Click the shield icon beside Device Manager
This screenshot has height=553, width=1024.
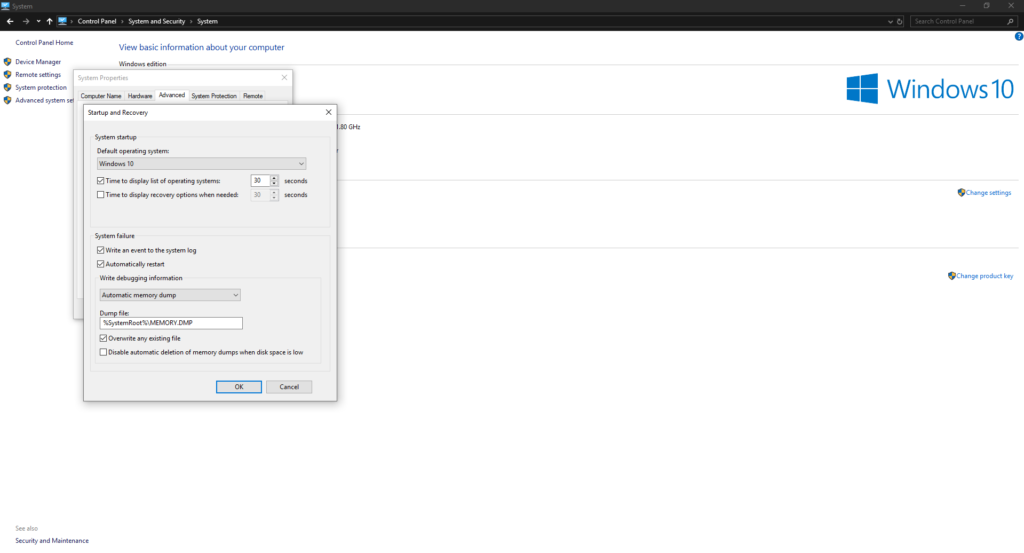[8, 62]
